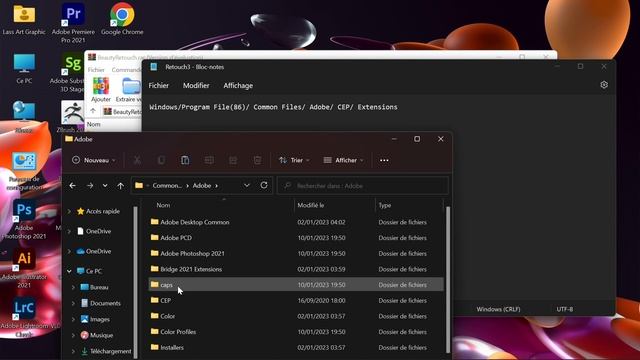Click the Notepad text path line
The image size is (640, 360).
273,107
